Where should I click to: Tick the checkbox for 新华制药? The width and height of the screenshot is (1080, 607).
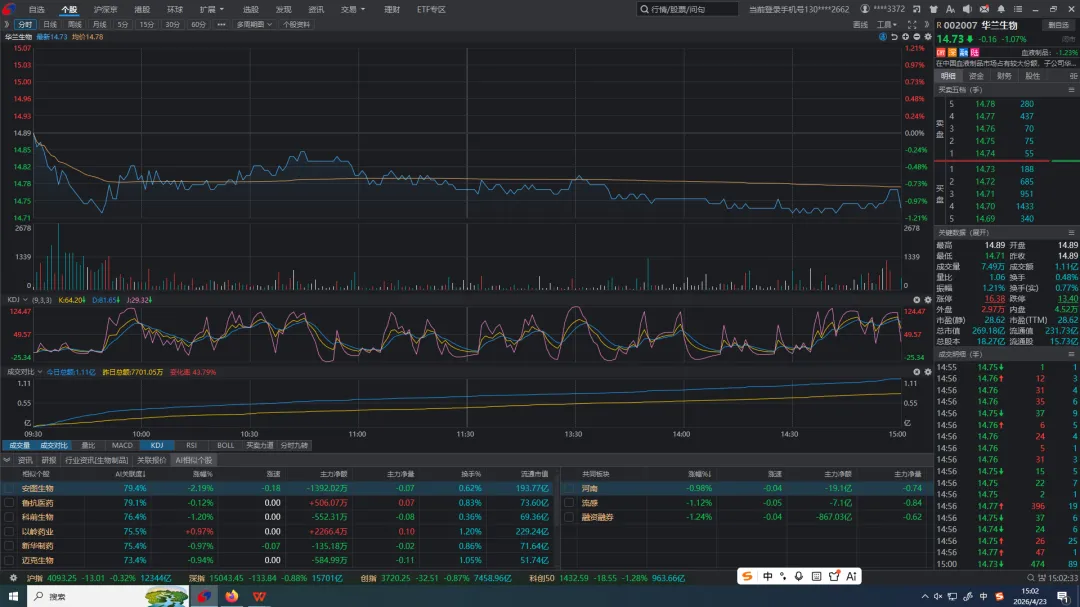pyautogui.click(x=9, y=546)
